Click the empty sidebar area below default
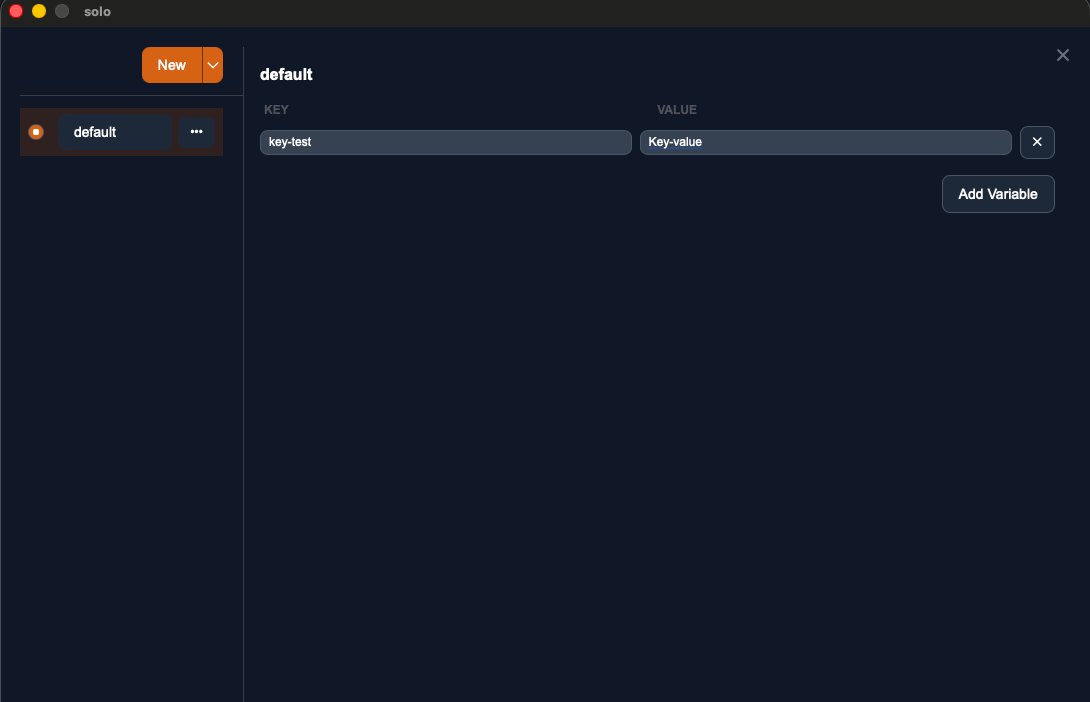 pos(120,400)
